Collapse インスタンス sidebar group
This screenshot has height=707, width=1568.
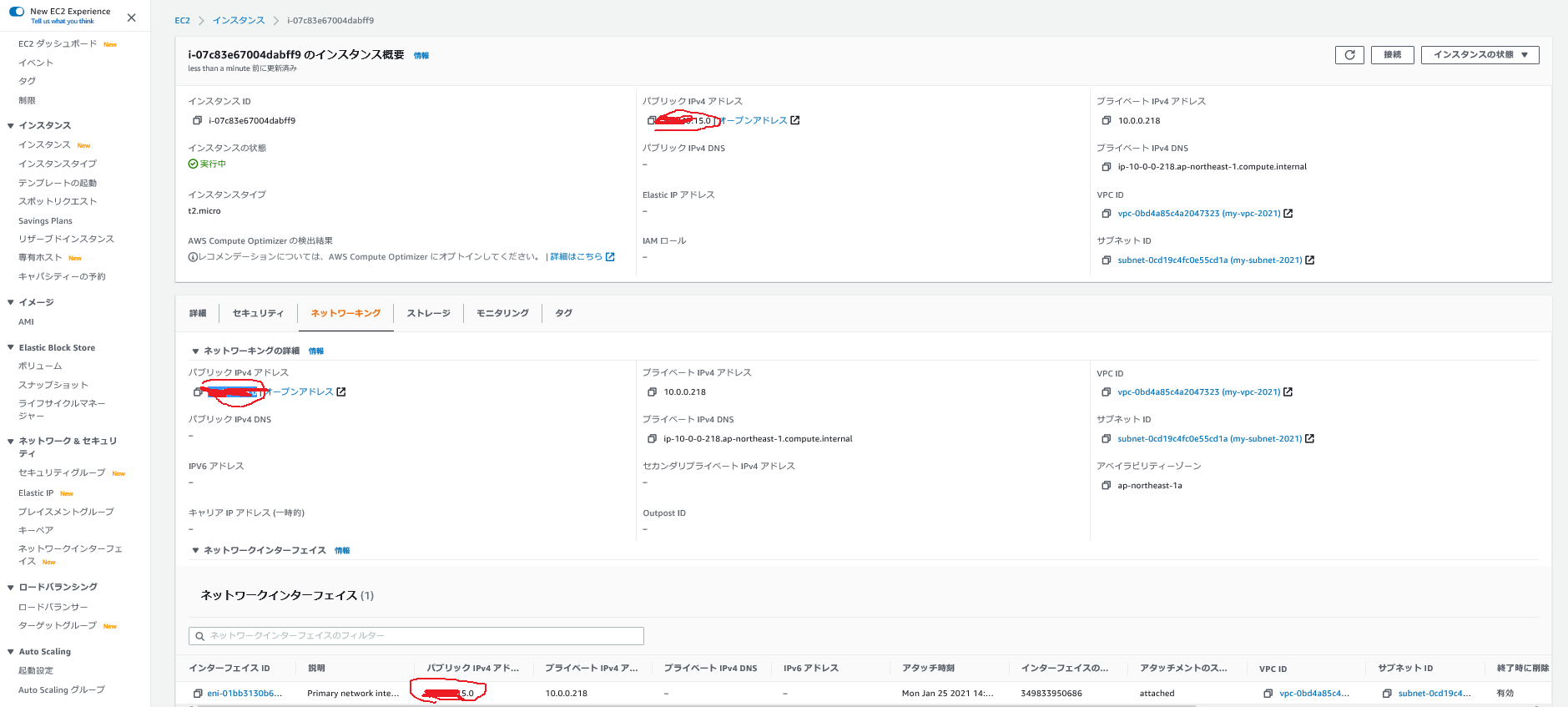[10, 126]
